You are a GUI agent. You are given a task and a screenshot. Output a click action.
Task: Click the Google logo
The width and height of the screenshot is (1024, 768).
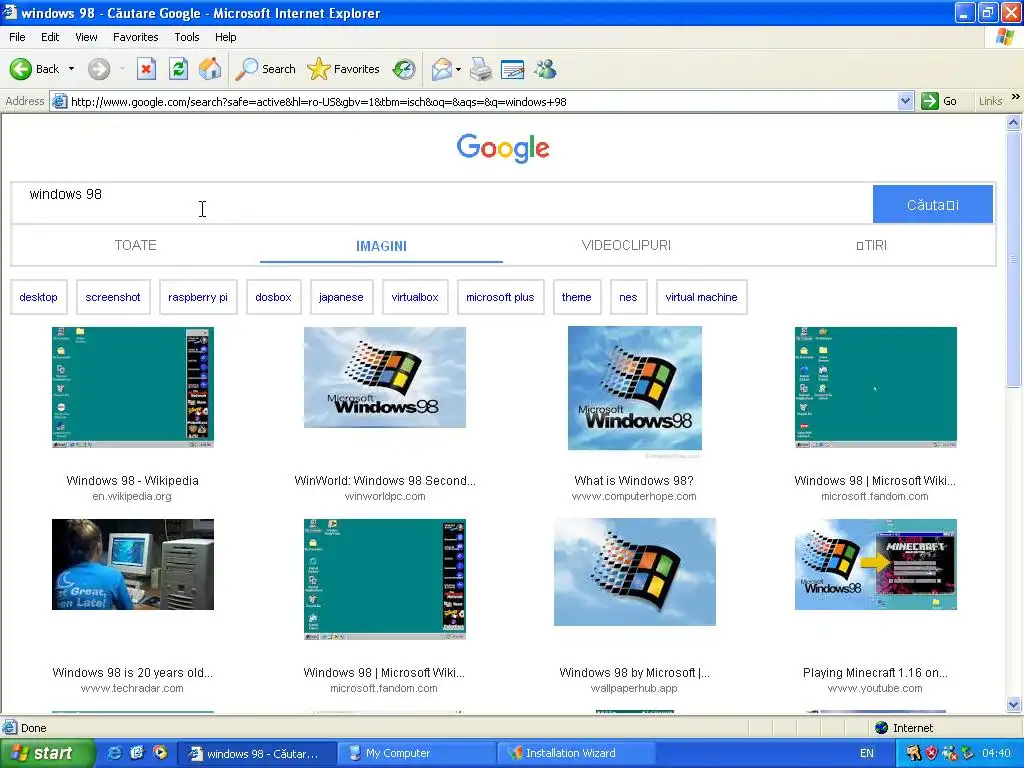[x=503, y=148]
